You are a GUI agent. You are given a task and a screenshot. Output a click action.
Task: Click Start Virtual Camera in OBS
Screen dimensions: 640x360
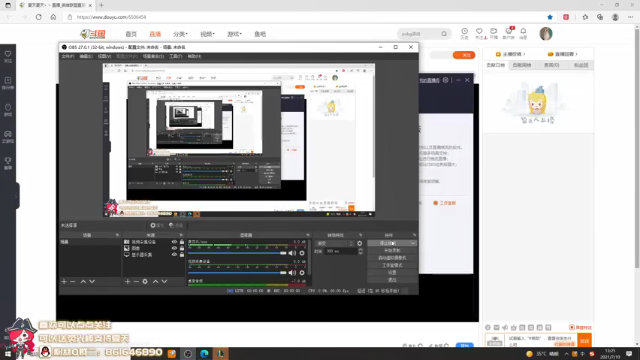(392, 258)
